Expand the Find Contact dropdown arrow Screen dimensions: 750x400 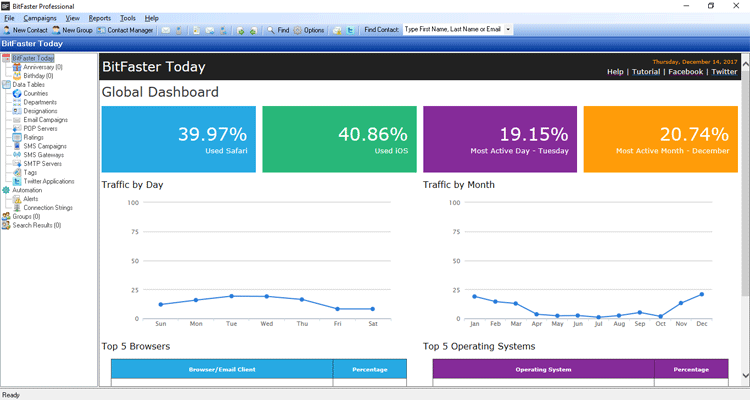[508, 29]
